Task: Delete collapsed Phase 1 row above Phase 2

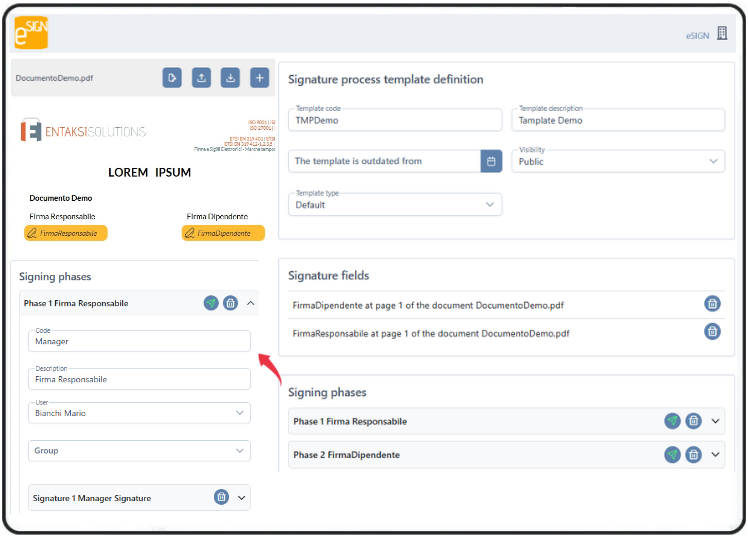Action: click(x=694, y=421)
